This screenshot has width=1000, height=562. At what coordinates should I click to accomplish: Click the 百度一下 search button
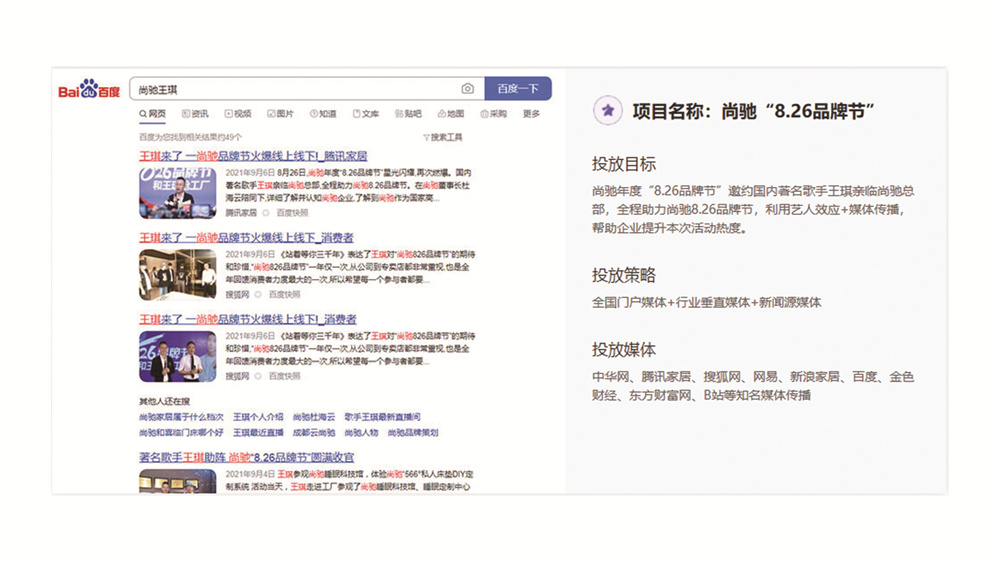pyautogui.click(x=517, y=89)
